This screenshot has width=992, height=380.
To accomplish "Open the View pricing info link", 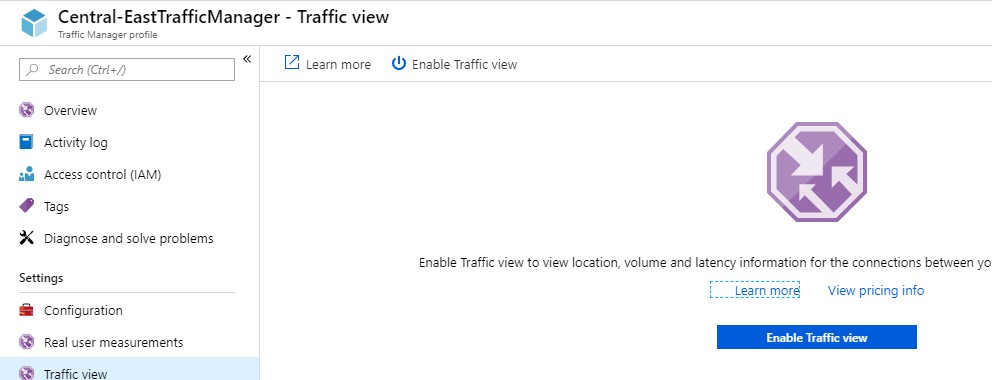I will pos(876,290).
